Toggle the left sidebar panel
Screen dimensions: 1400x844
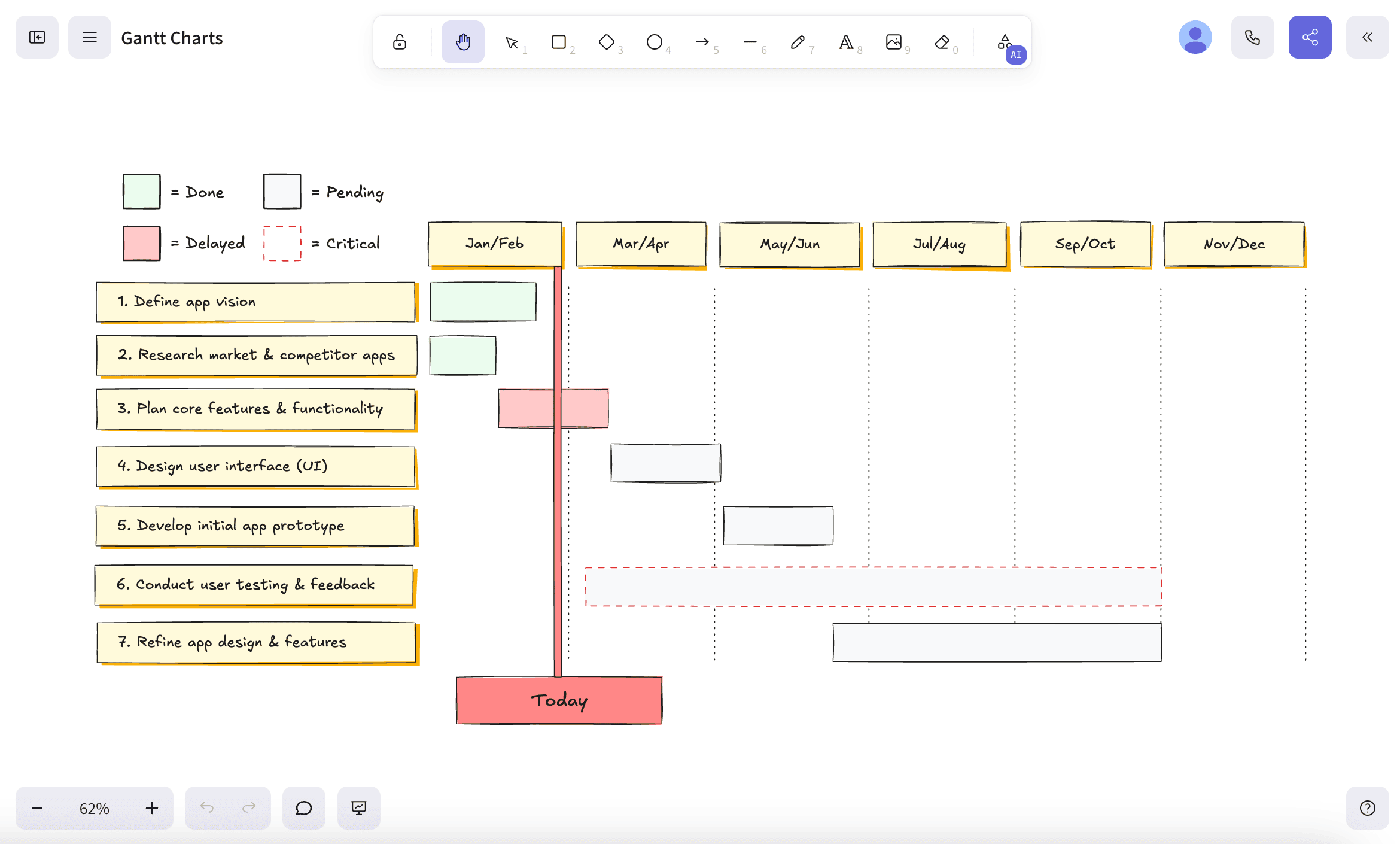point(36,37)
